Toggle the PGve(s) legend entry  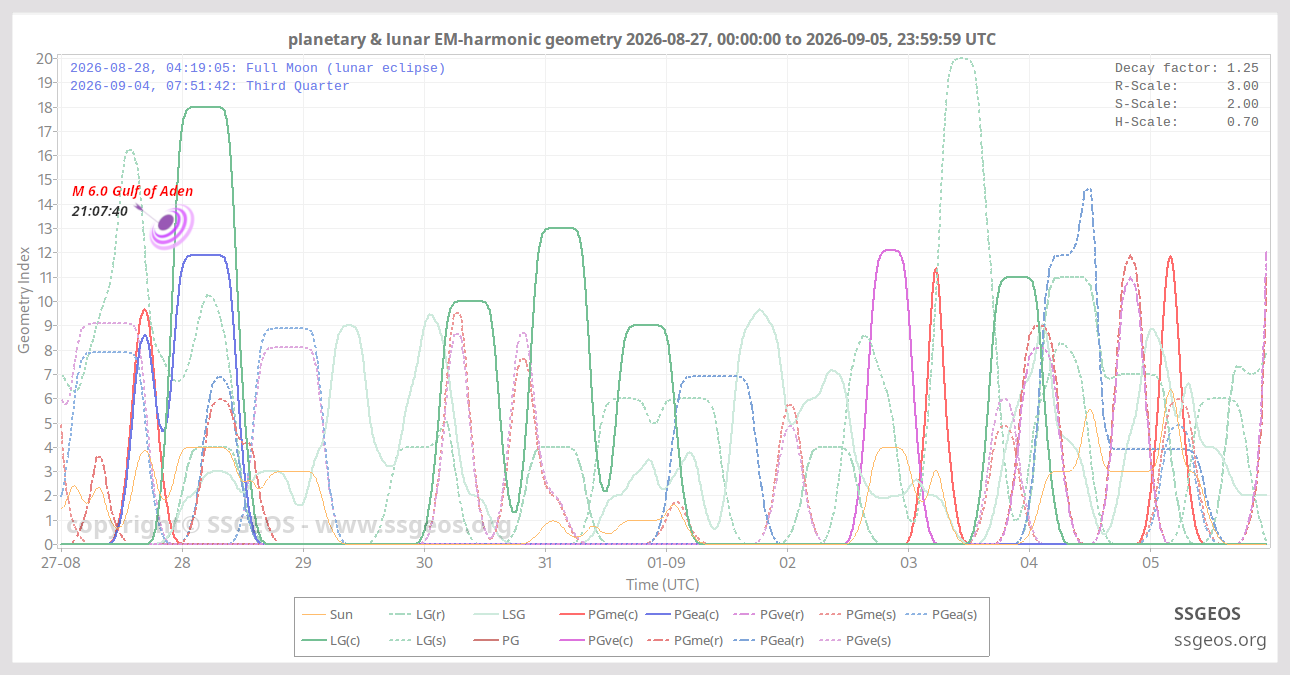854,640
